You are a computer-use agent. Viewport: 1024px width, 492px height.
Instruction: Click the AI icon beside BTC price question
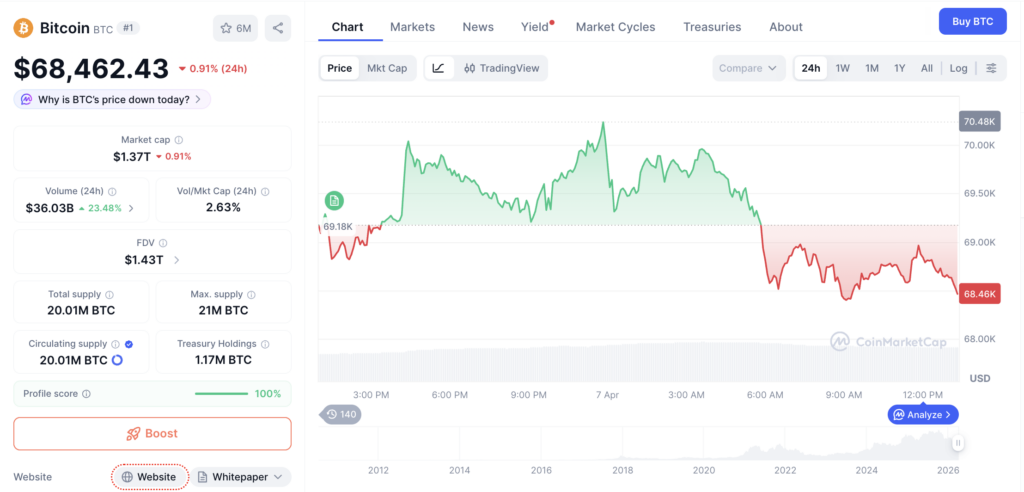click(26, 99)
